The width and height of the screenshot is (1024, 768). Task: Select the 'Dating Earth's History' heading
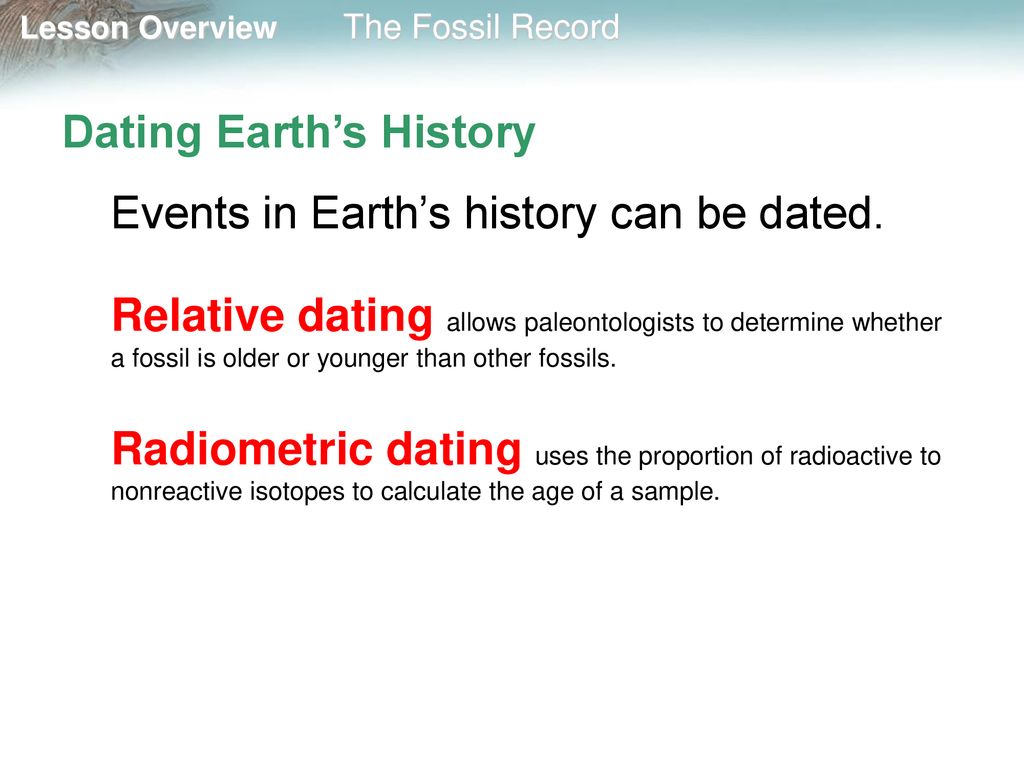[299, 133]
